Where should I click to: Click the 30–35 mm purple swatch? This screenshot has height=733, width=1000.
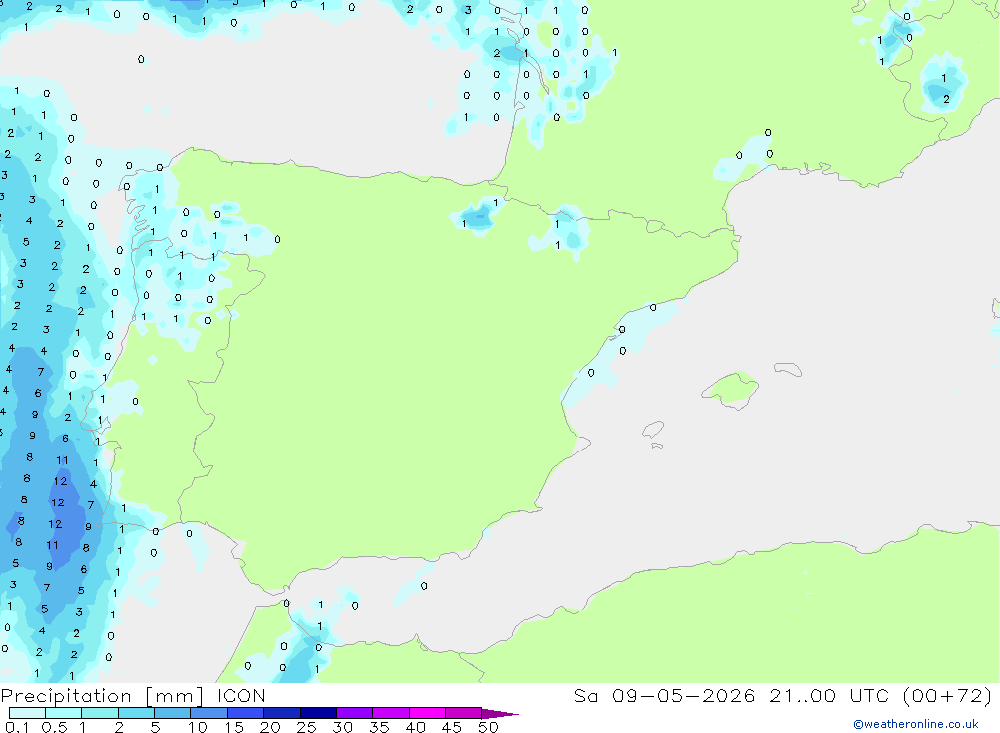click(355, 713)
